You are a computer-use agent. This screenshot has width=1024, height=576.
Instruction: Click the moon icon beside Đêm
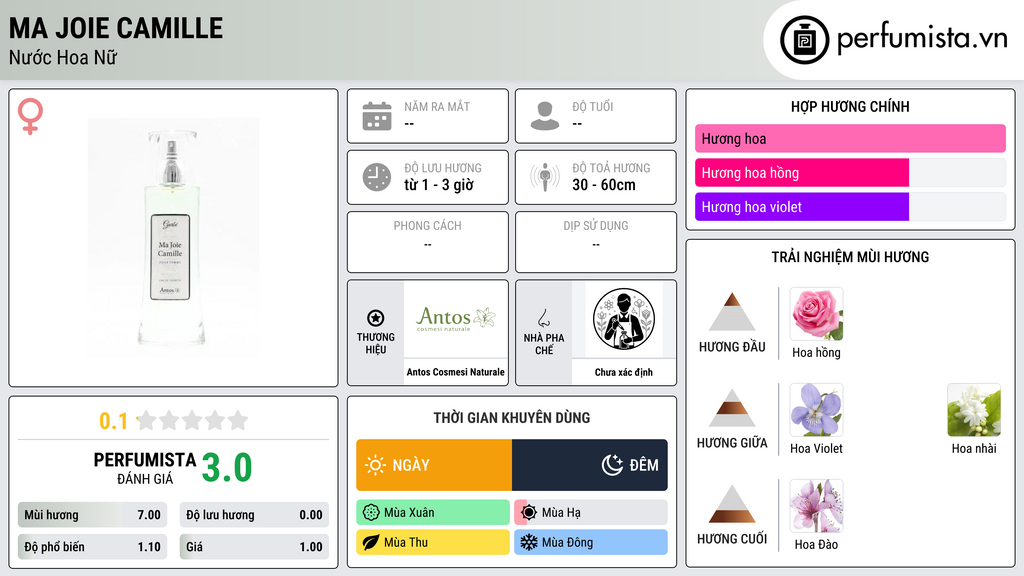point(612,465)
